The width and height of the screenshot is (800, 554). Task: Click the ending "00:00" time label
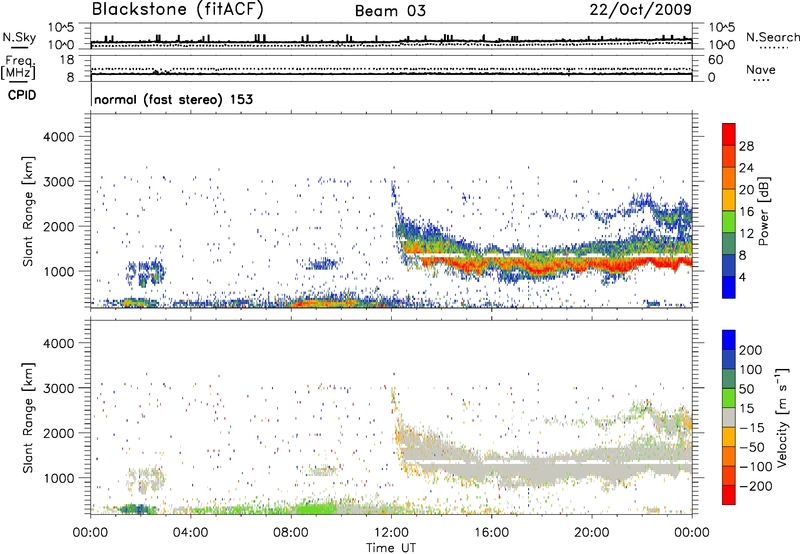(x=692, y=533)
